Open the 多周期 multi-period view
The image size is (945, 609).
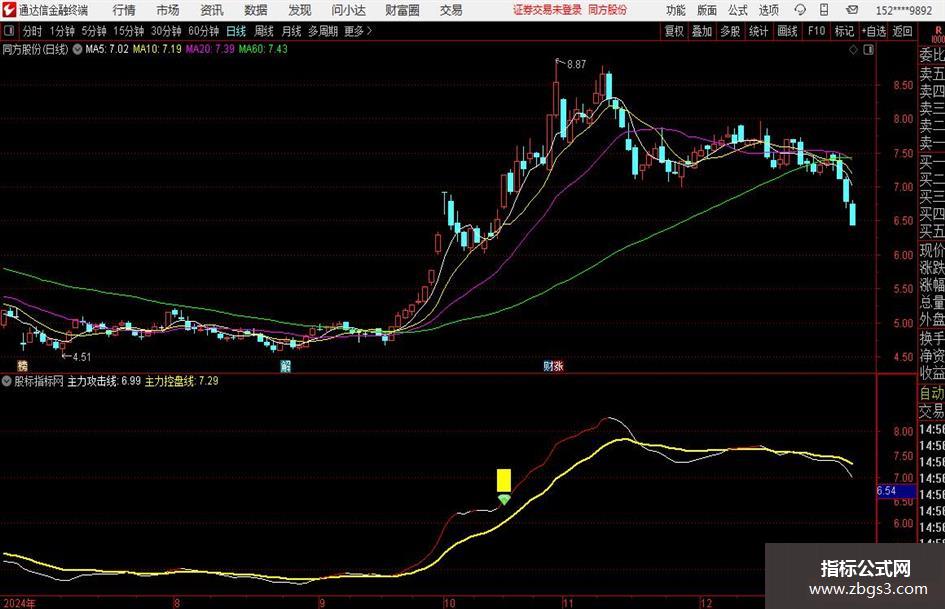pos(323,31)
